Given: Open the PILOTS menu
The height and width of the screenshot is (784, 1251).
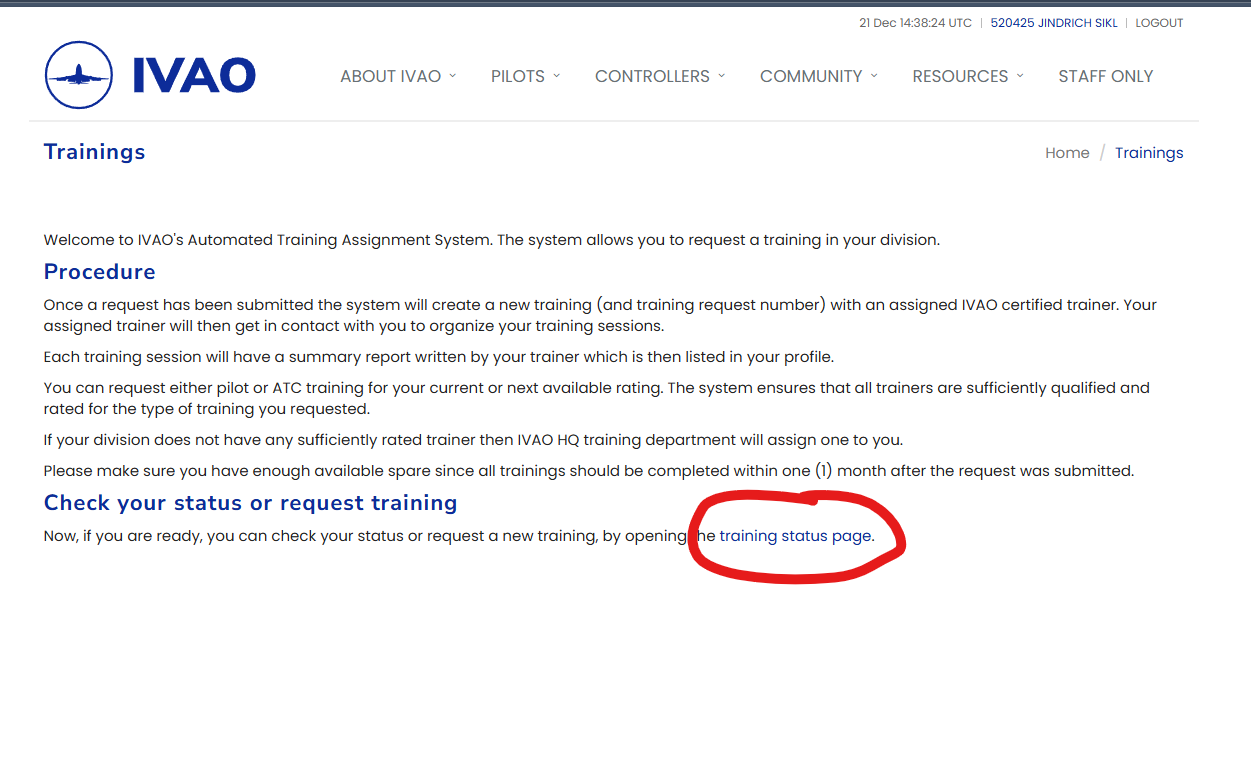Looking at the screenshot, I should tap(518, 76).
